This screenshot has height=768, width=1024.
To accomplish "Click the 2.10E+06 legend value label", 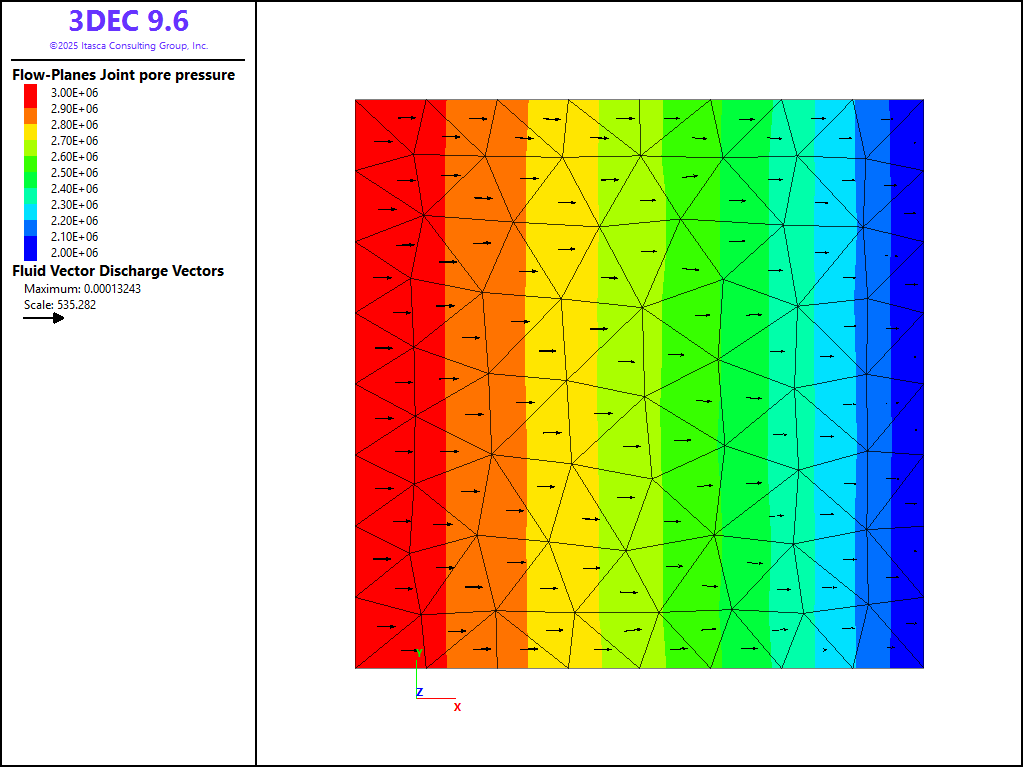I will pyautogui.click(x=74, y=237).
